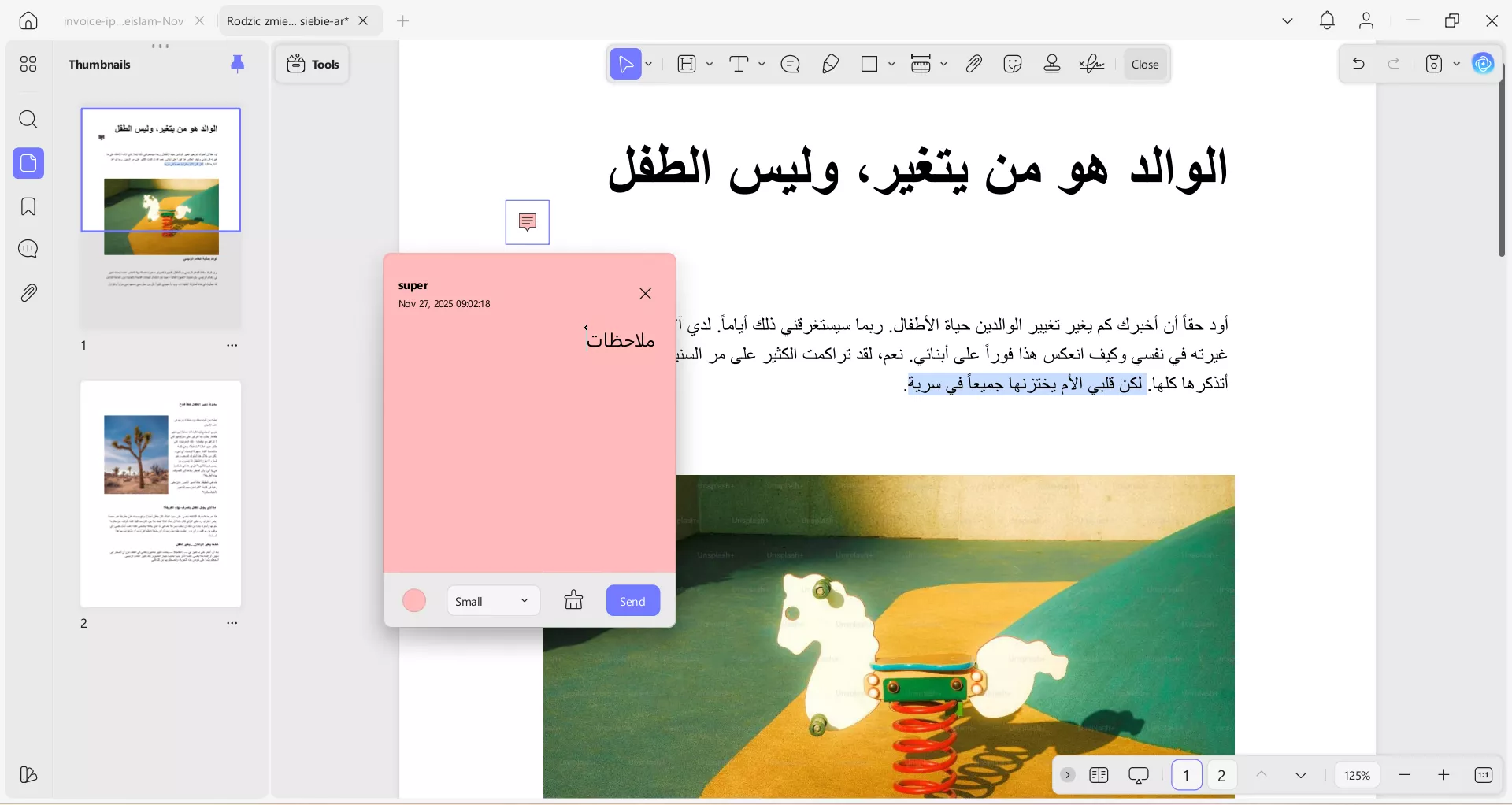This screenshot has height=805, width=1512.
Task: Select the Text comment tool
Action: [x=739, y=65]
